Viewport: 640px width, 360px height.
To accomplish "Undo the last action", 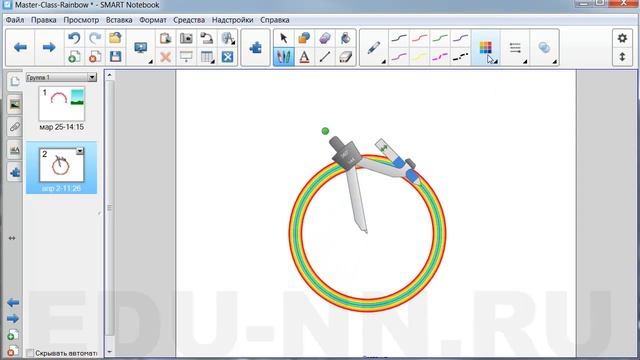I will [x=74, y=38].
